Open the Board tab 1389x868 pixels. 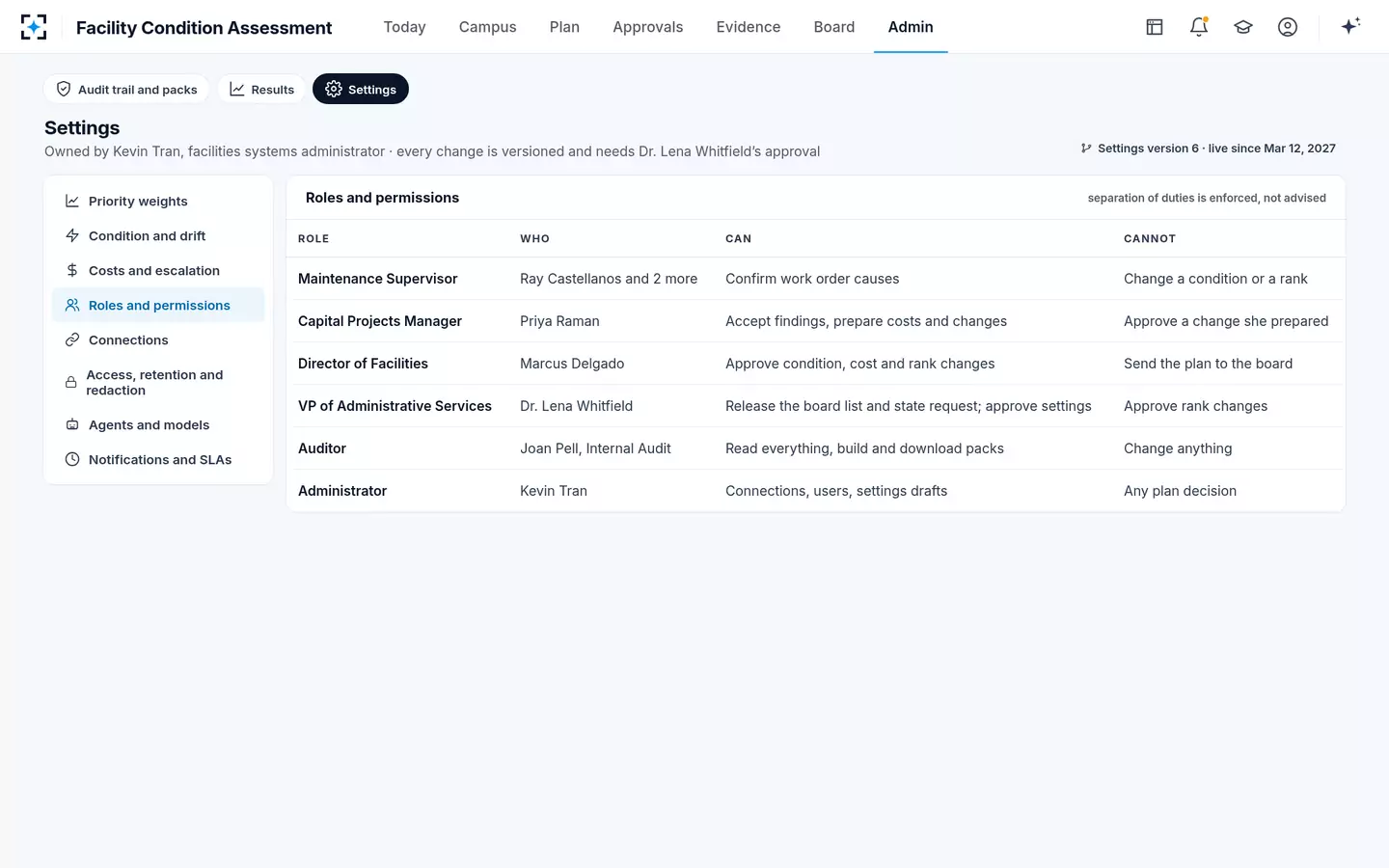[833, 27]
